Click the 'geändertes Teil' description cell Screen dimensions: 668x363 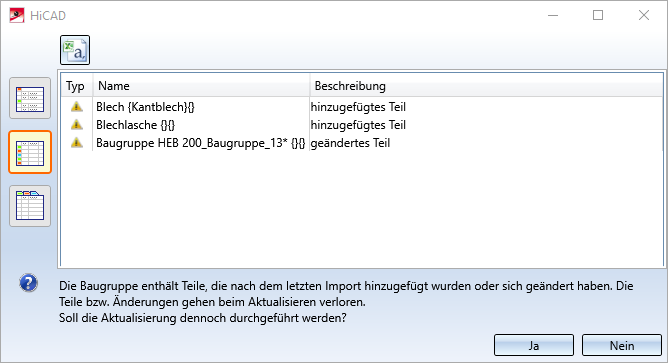click(x=350, y=143)
